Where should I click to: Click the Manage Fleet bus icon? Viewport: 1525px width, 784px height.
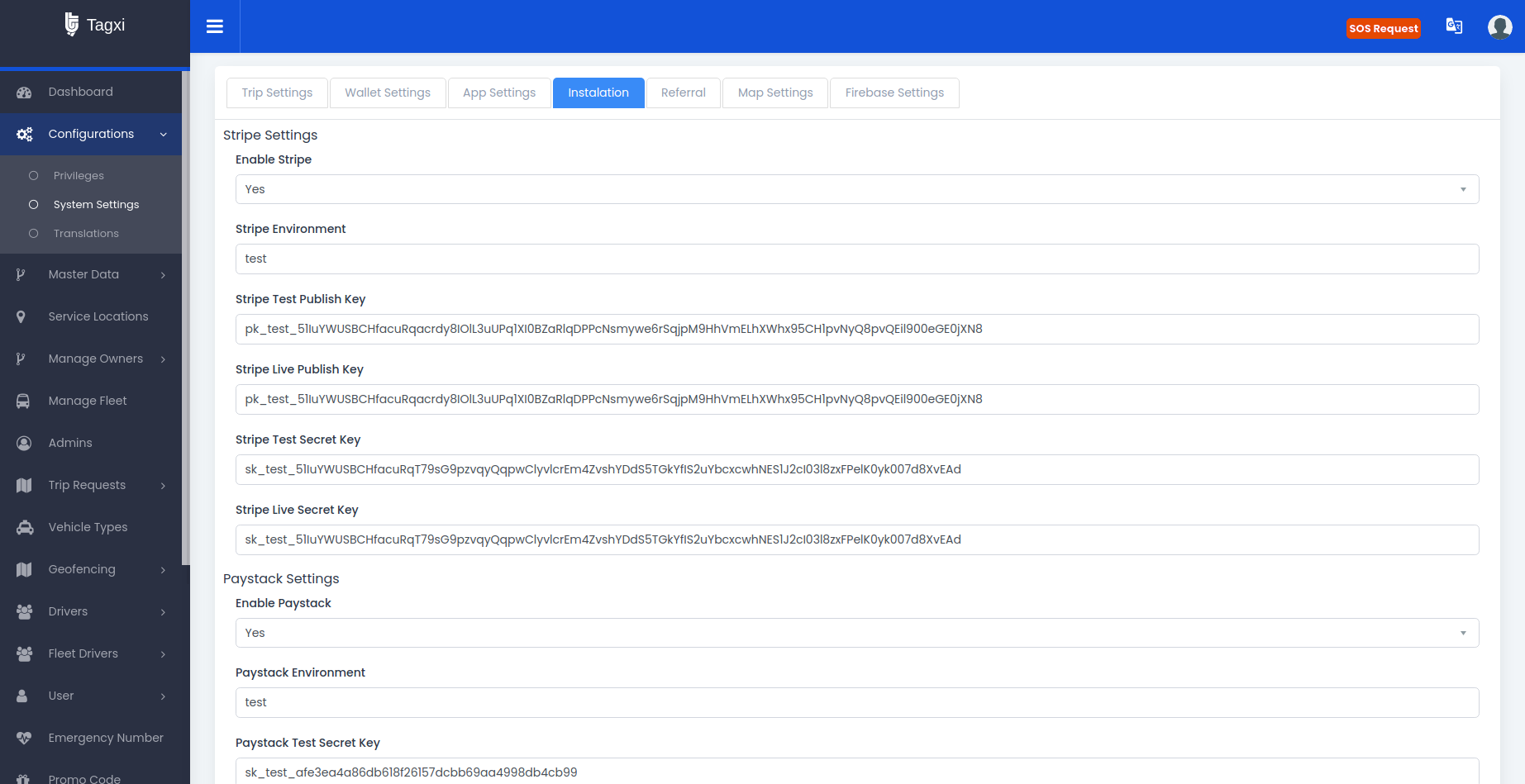[x=23, y=402]
